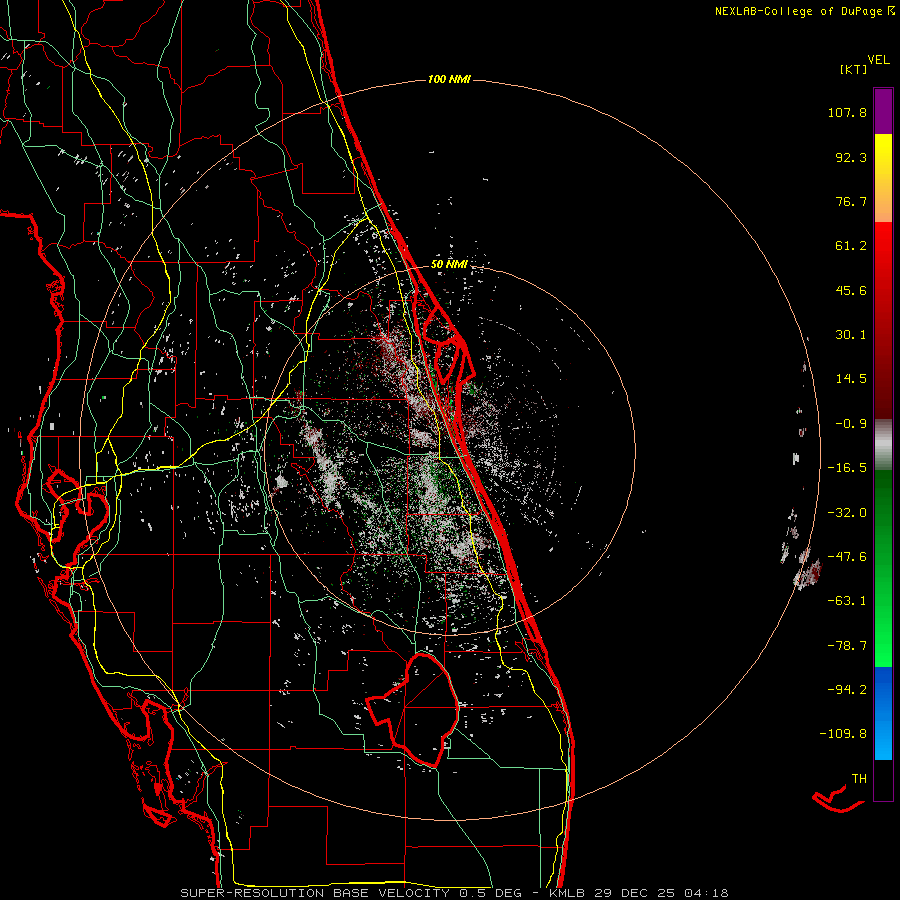Select the -63.1 velocity scale value
Image resolution: width=900 pixels, height=900 pixels.
pyautogui.click(x=847, y=601)
